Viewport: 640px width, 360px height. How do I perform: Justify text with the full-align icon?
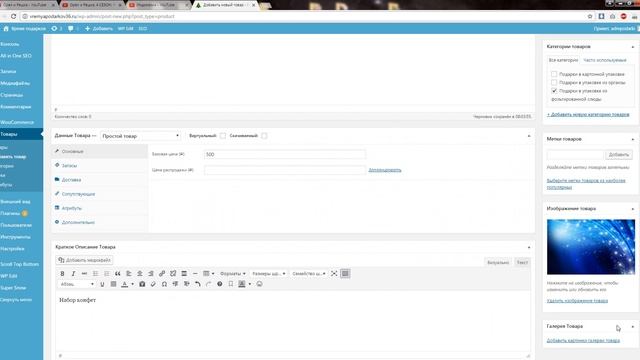pyautogui.click(x=113, y=284)
